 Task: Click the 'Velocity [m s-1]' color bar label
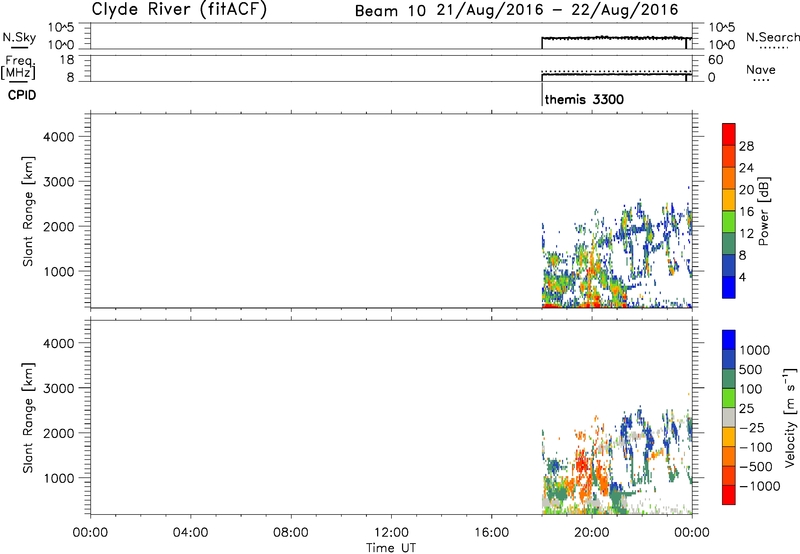tap(790, 417)
